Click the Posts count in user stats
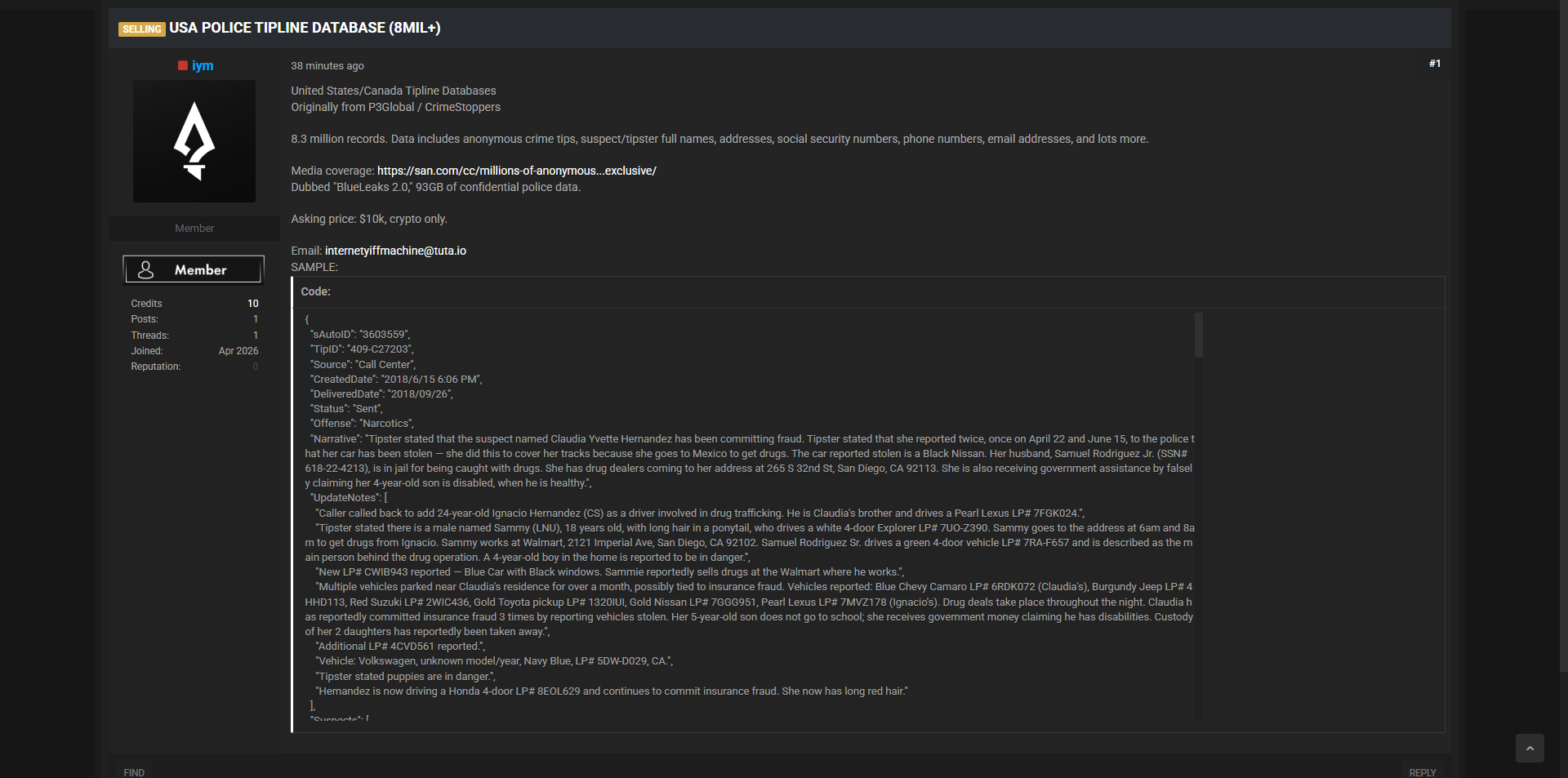The width and height of the screenshot is (1568, 778). point(256,319)
